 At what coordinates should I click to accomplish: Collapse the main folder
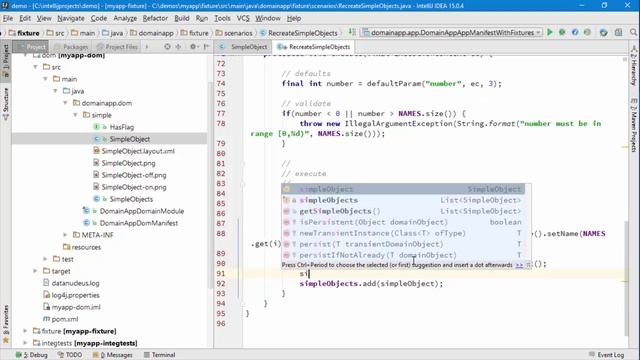tap(45, 79)
